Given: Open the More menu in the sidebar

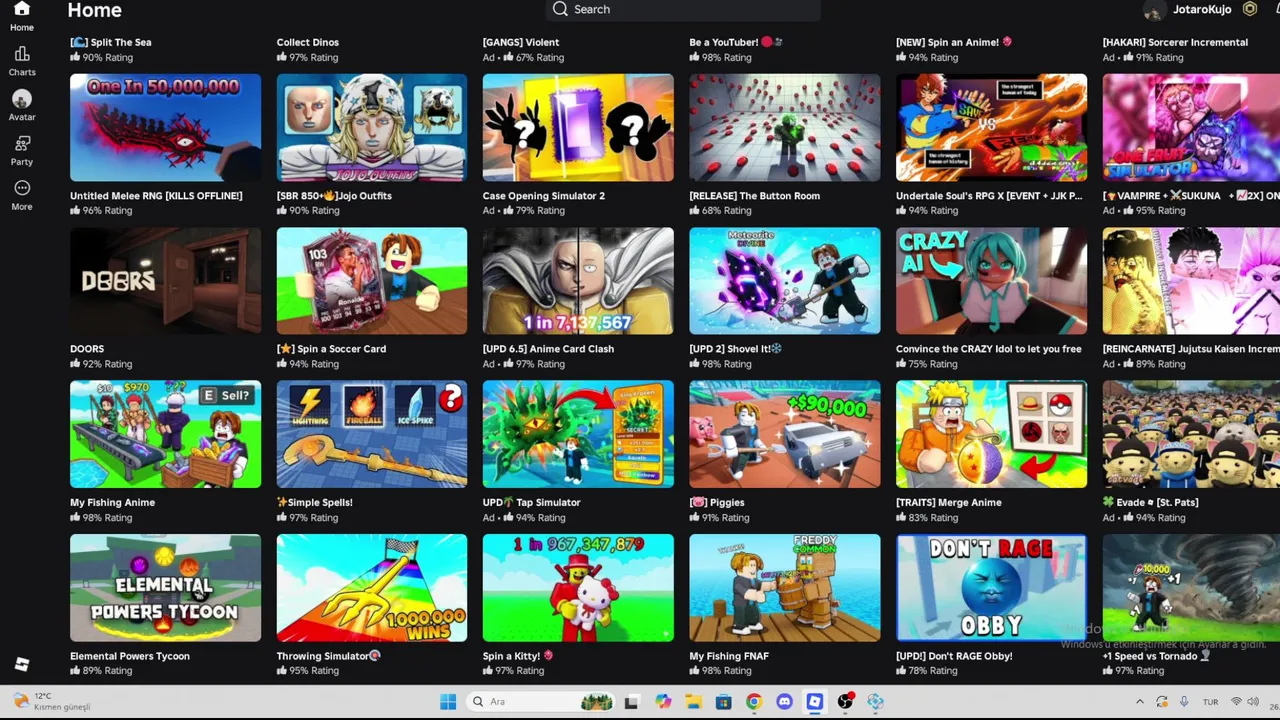Looking at the screenshot, I should pos(22,195).
